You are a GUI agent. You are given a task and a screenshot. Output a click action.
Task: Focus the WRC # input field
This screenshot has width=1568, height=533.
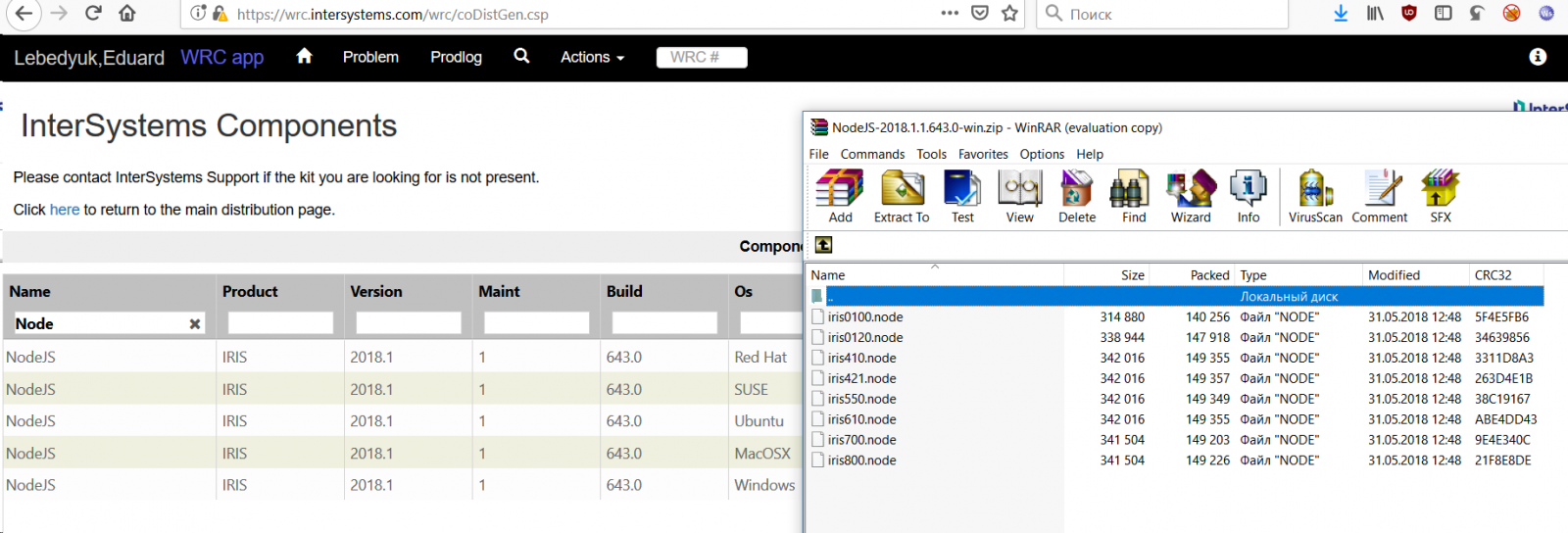click(702, 57)
